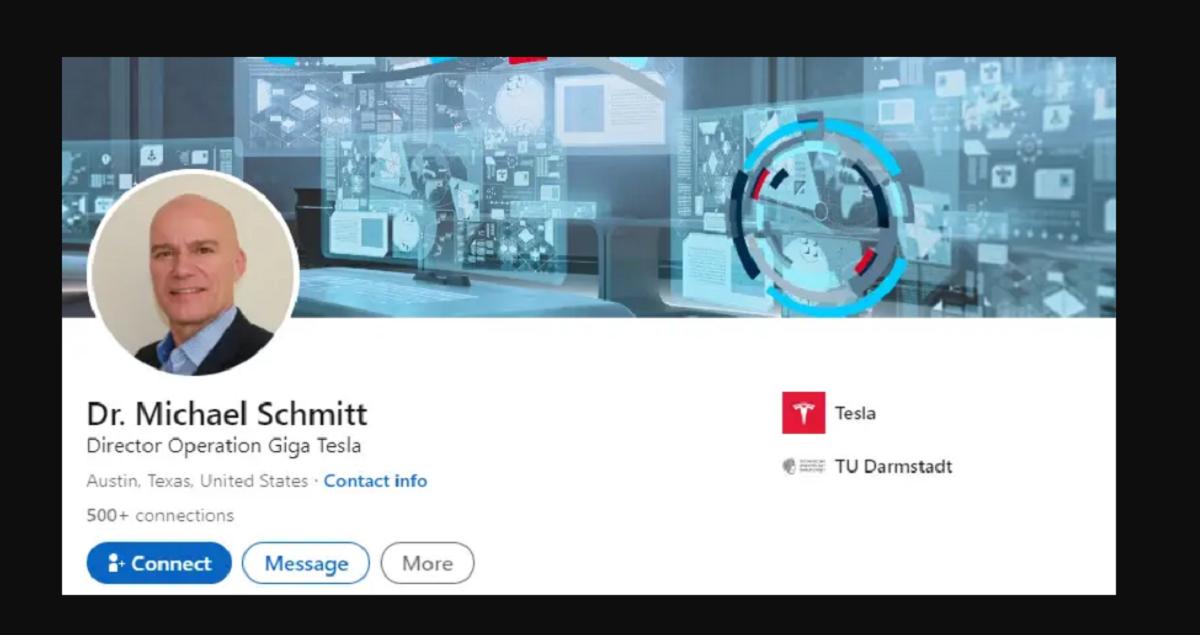Send a message using the Message button

point(306,564)
